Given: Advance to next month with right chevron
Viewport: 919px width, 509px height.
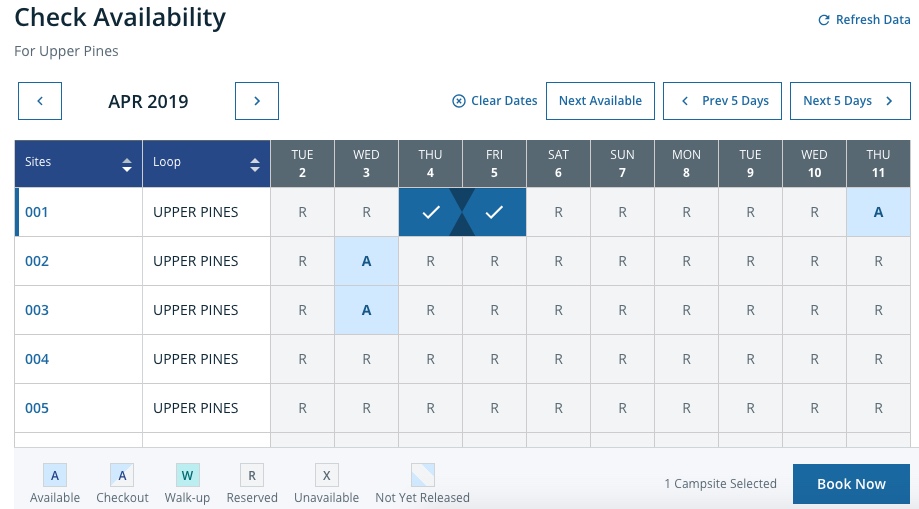Looking at the screenshot, I should pyautogui.click(x=257, y=101).
